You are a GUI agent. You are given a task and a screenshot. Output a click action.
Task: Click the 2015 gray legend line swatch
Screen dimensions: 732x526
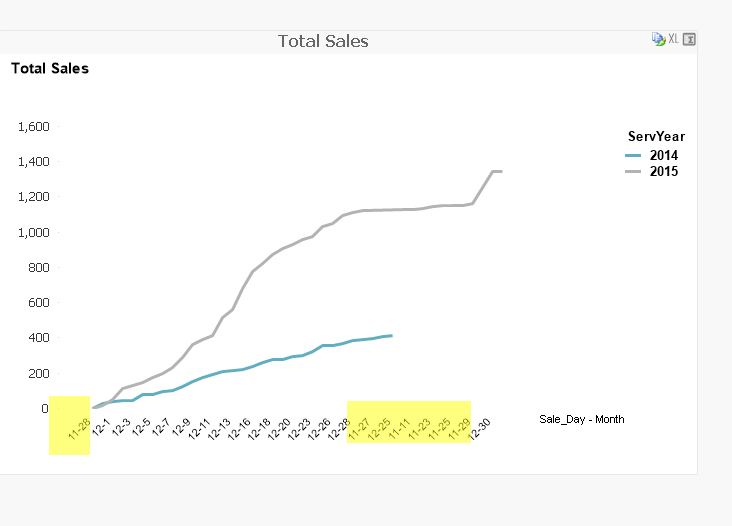pos(633,172)
